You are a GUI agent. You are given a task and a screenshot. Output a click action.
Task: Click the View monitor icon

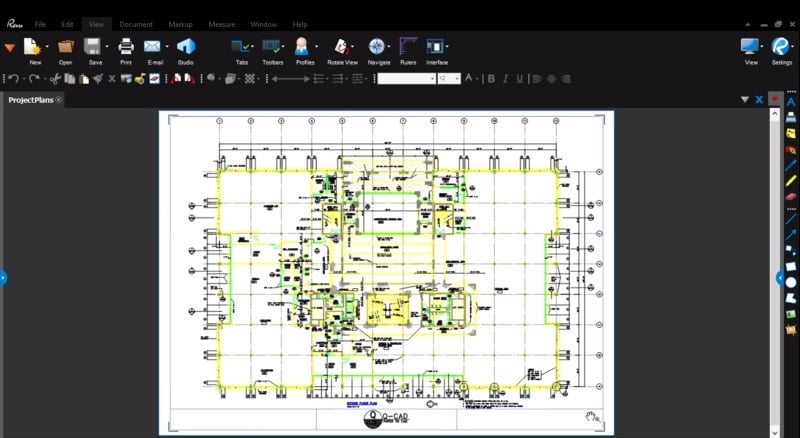[x=749, y=46]
